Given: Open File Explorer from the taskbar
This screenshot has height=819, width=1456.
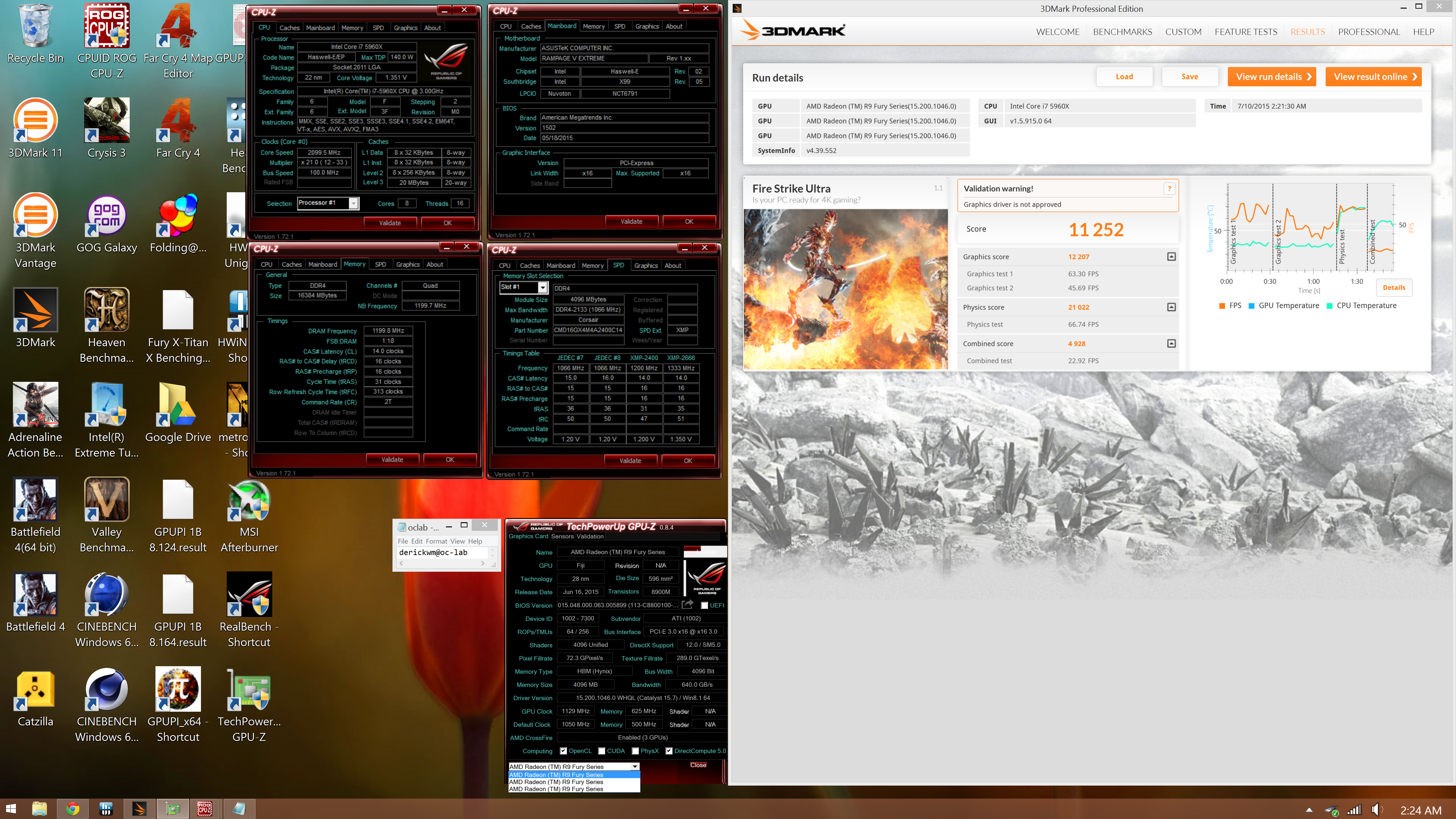Looking at the screenshot, I should tap(39, 809).
